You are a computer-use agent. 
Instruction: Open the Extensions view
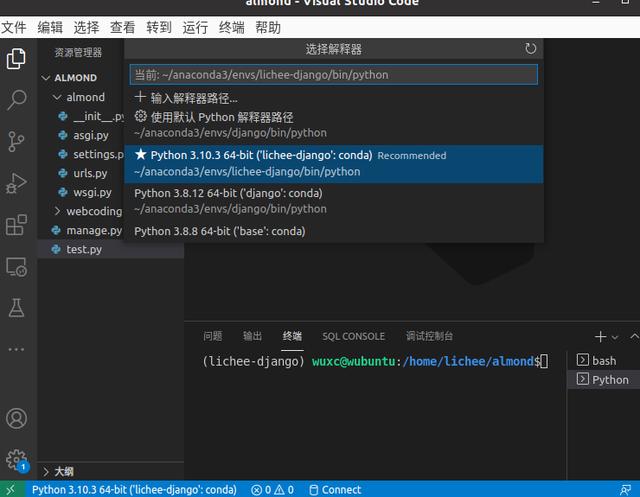point(16,225)
